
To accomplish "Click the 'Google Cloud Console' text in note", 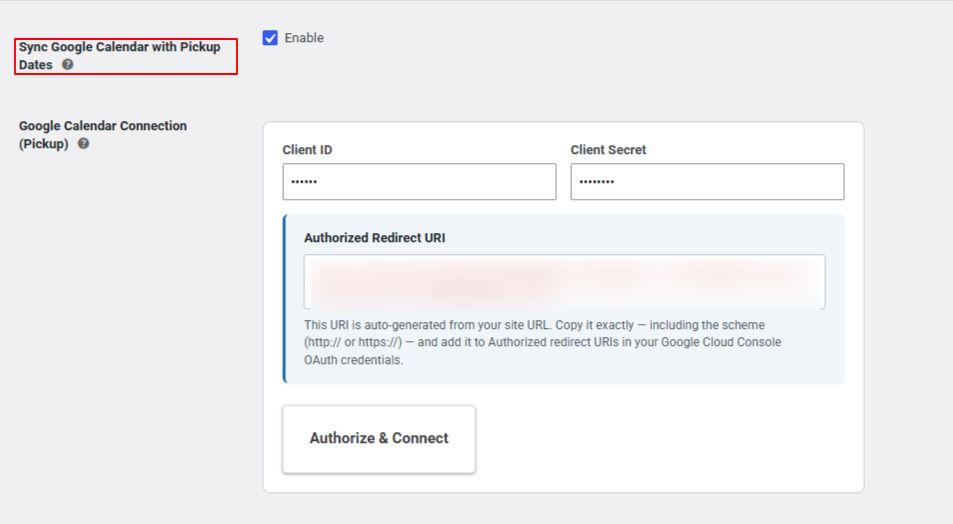I will point(721,342).
